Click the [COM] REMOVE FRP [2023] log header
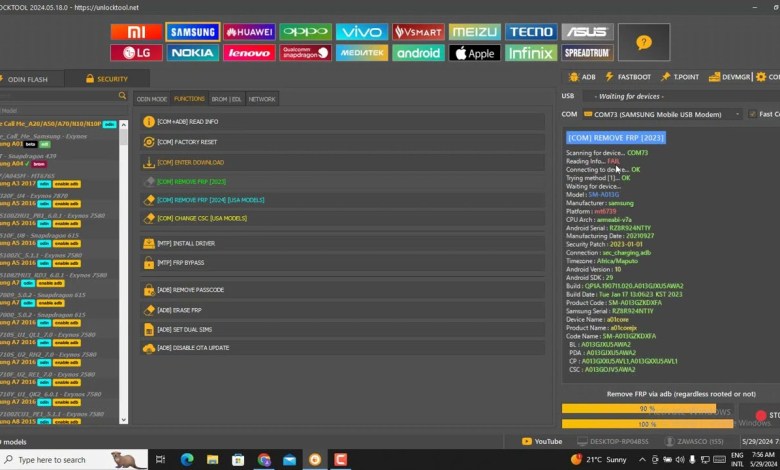780x470 pixels. (616, 138)
